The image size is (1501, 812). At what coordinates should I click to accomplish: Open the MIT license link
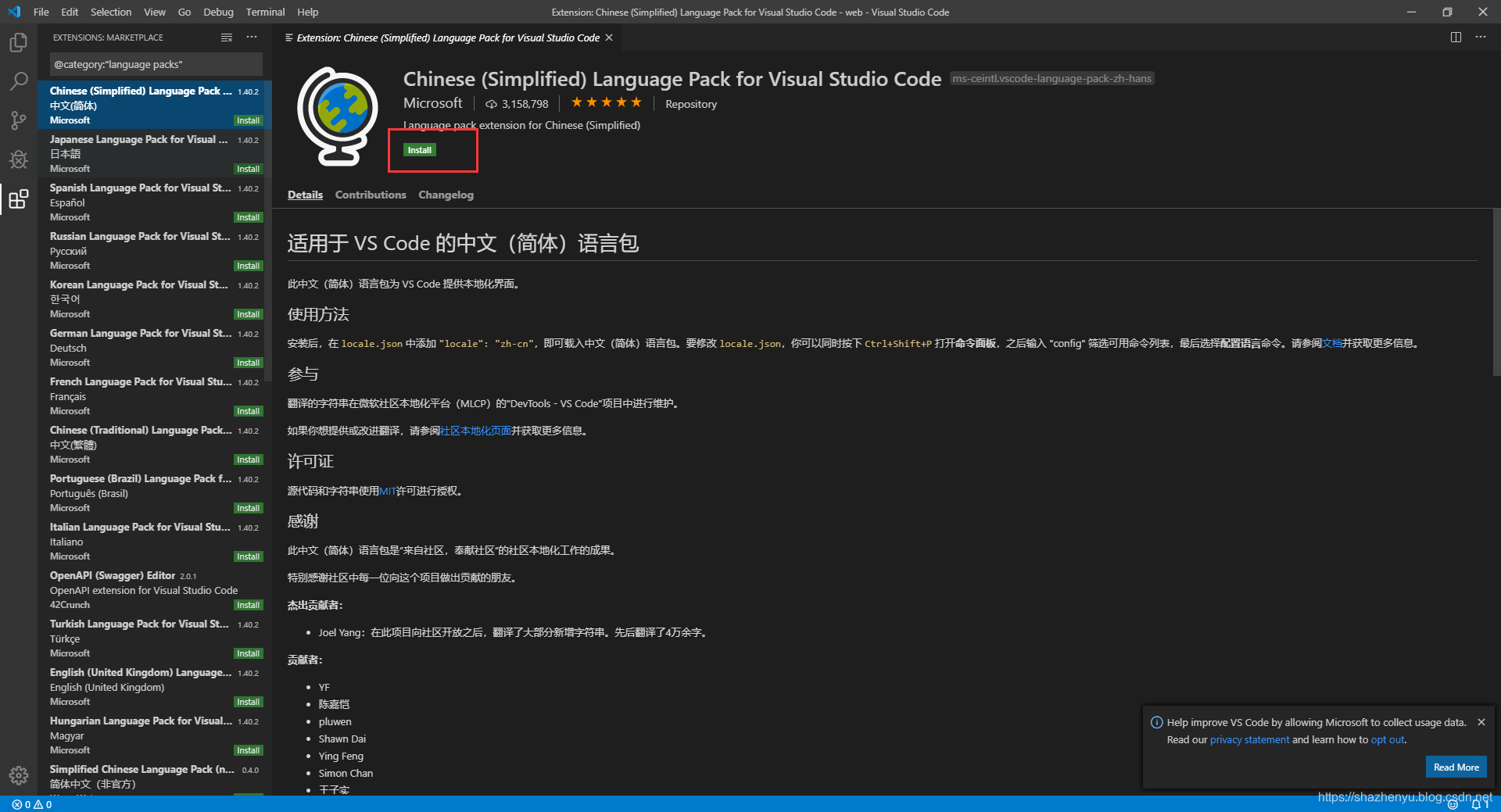click(388, 491)
